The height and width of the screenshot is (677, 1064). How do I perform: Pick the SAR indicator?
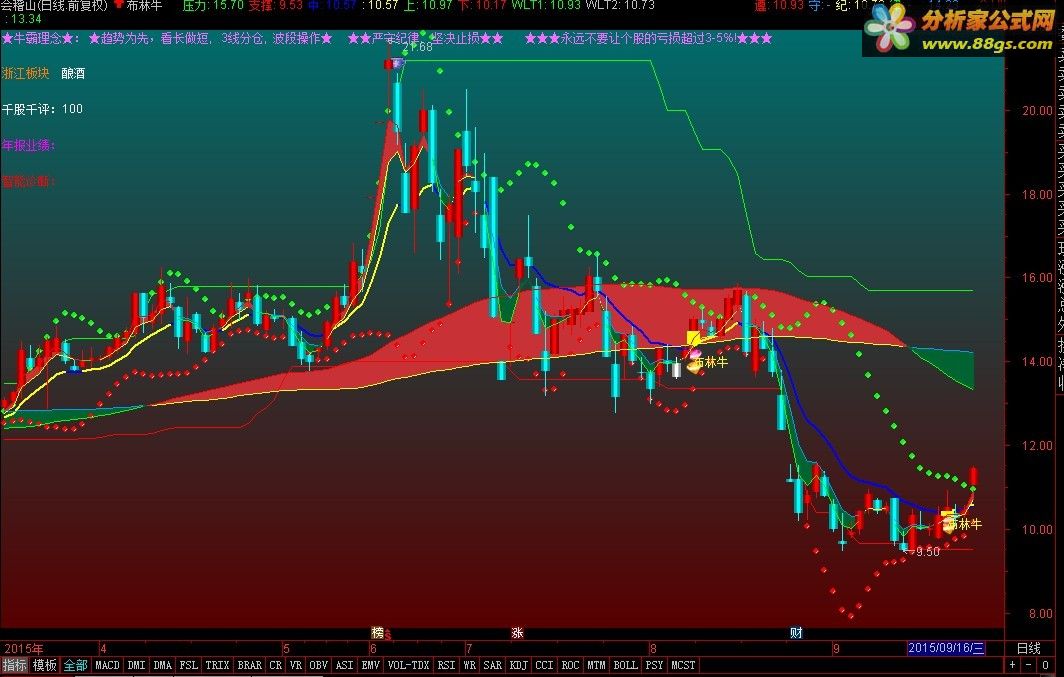(493, 665)
